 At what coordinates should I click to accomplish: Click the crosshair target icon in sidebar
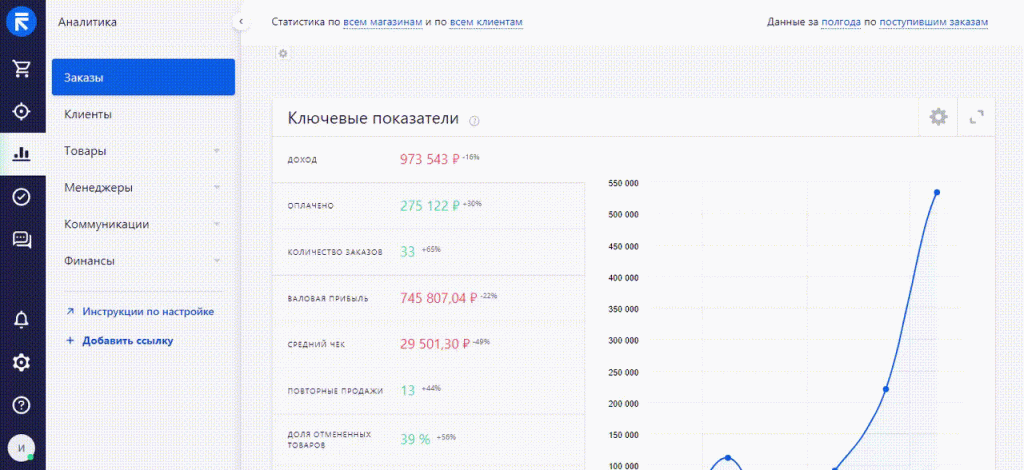21,111
